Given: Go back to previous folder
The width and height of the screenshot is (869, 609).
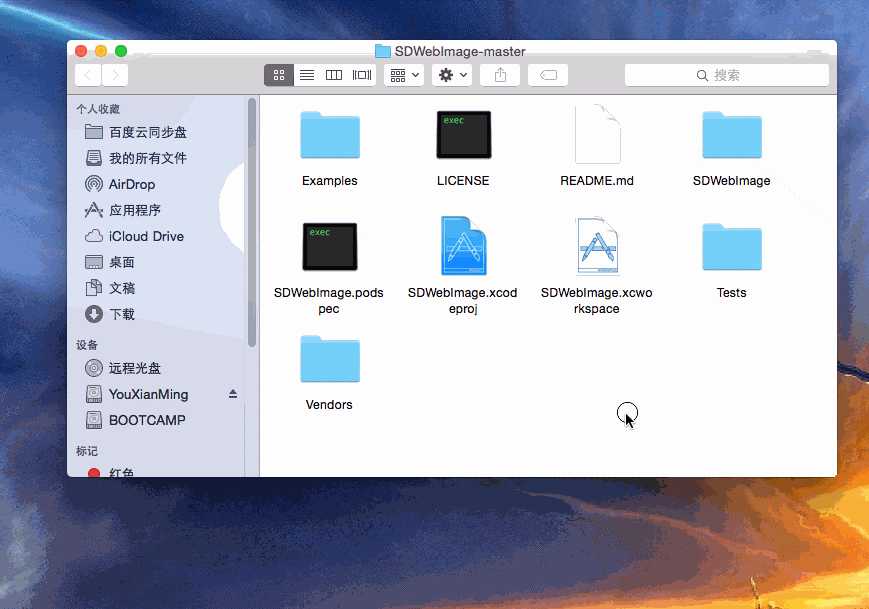Looking at the screenshot, I should pos(88,75).
